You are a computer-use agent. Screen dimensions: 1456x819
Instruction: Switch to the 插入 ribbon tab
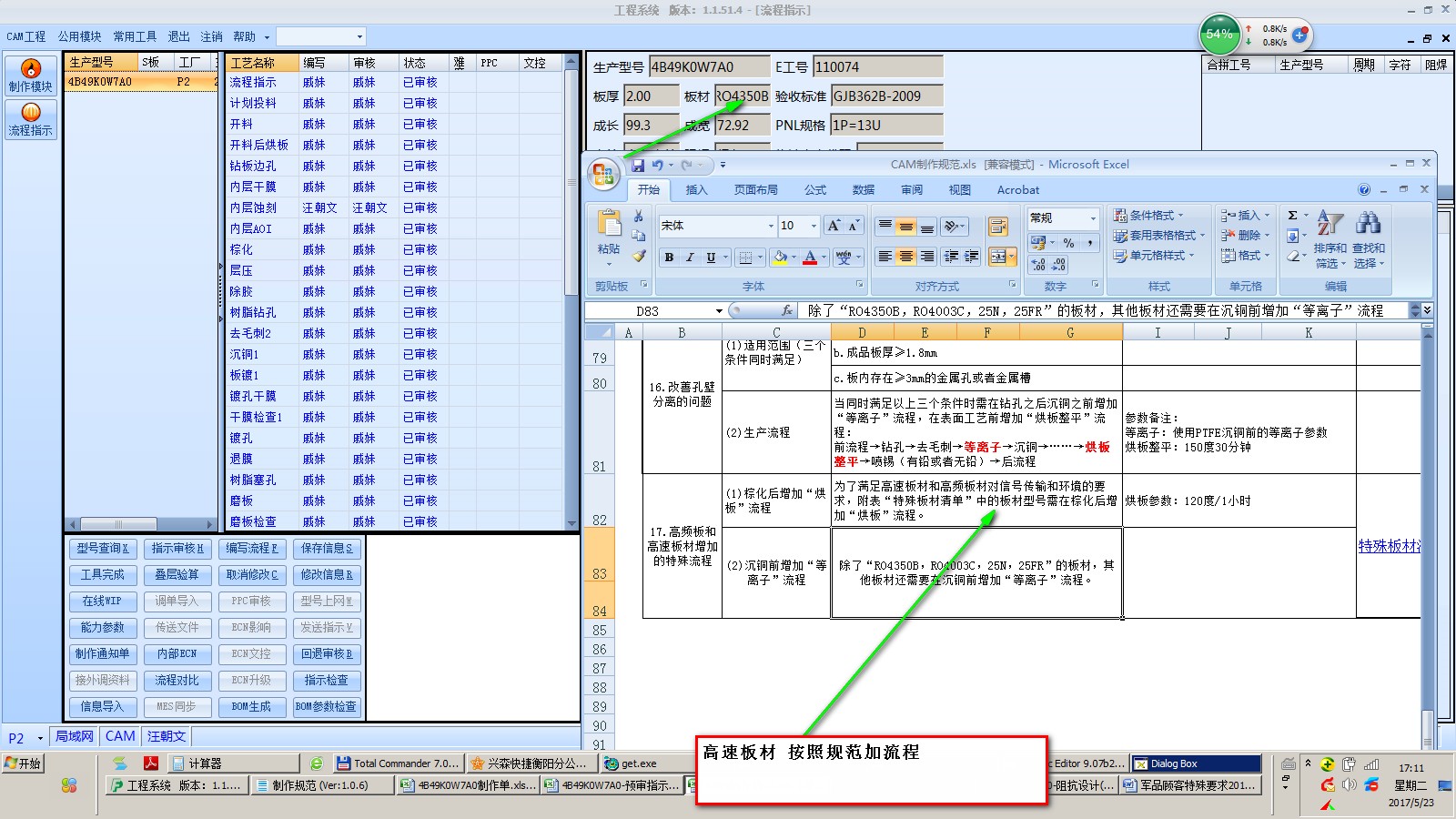click(x=696, y=189)
